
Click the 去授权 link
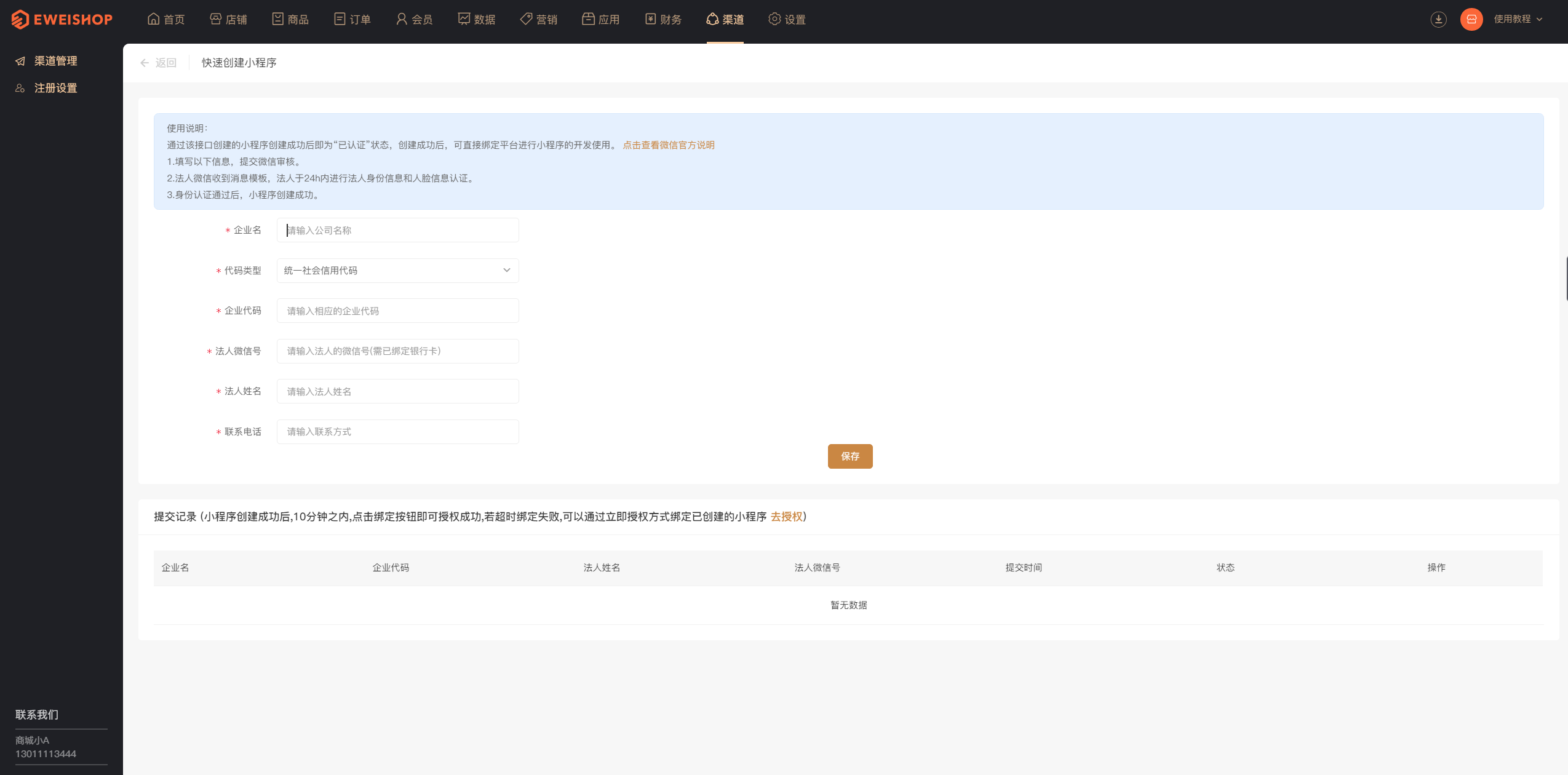(x=786, y=517)
